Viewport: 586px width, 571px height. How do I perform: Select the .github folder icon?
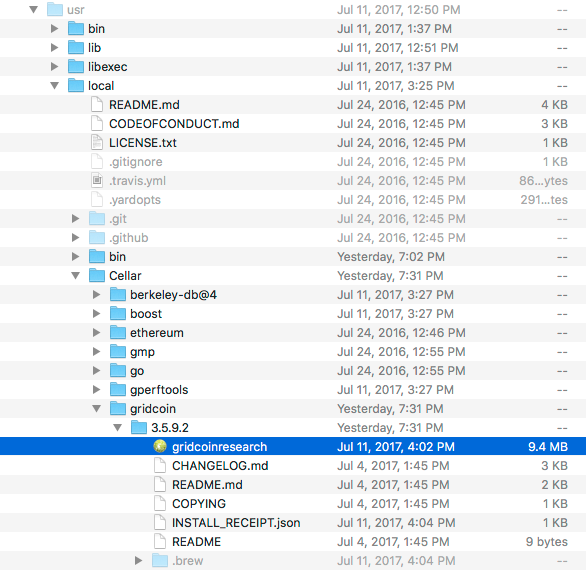pyautogui.click(x=97, y=238)
